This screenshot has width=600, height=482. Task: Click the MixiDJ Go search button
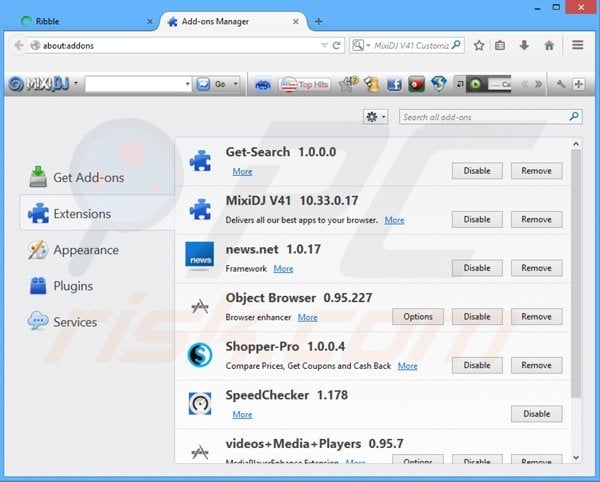click(x=212, y=84)
